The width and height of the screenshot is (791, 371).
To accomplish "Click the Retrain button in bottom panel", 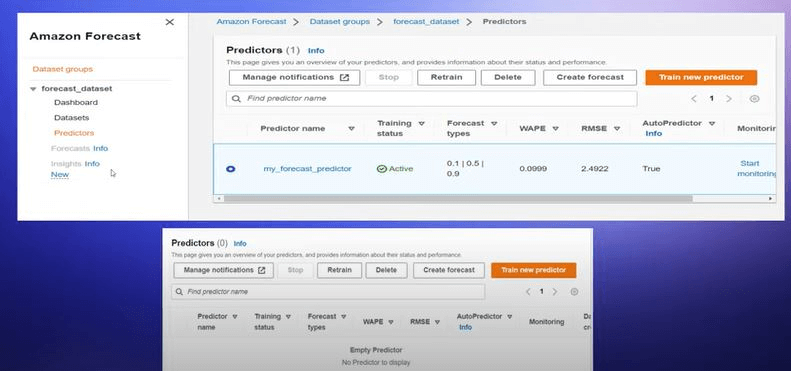I will point(340,270).
